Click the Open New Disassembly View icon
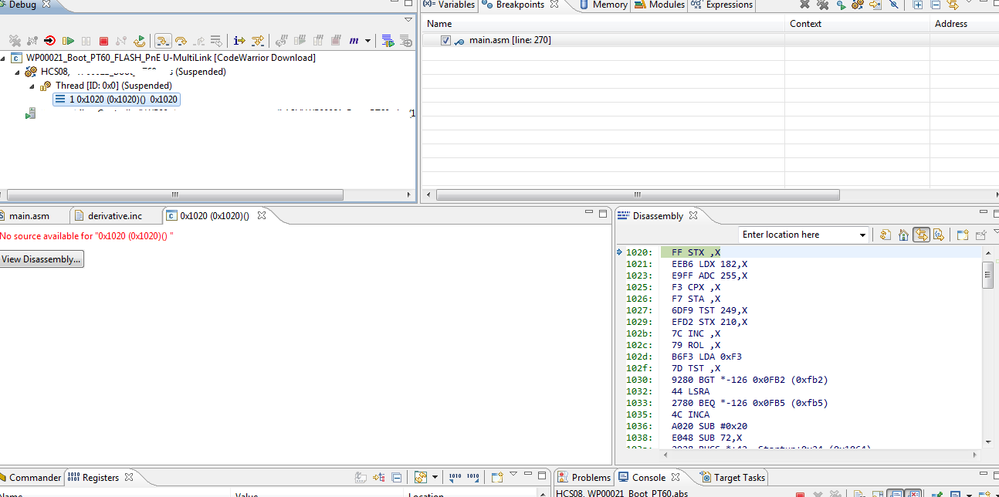 tap(963, 235)
